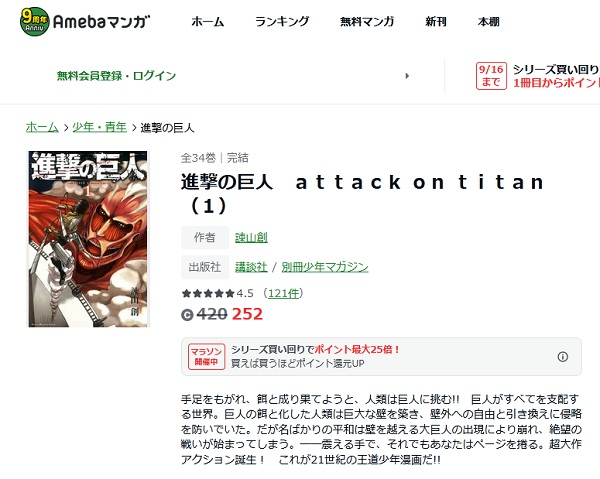Click the Attack on Titan cover thumbnail
The image size is (600, 479).
pyautogui.click(x=88, y=239)
